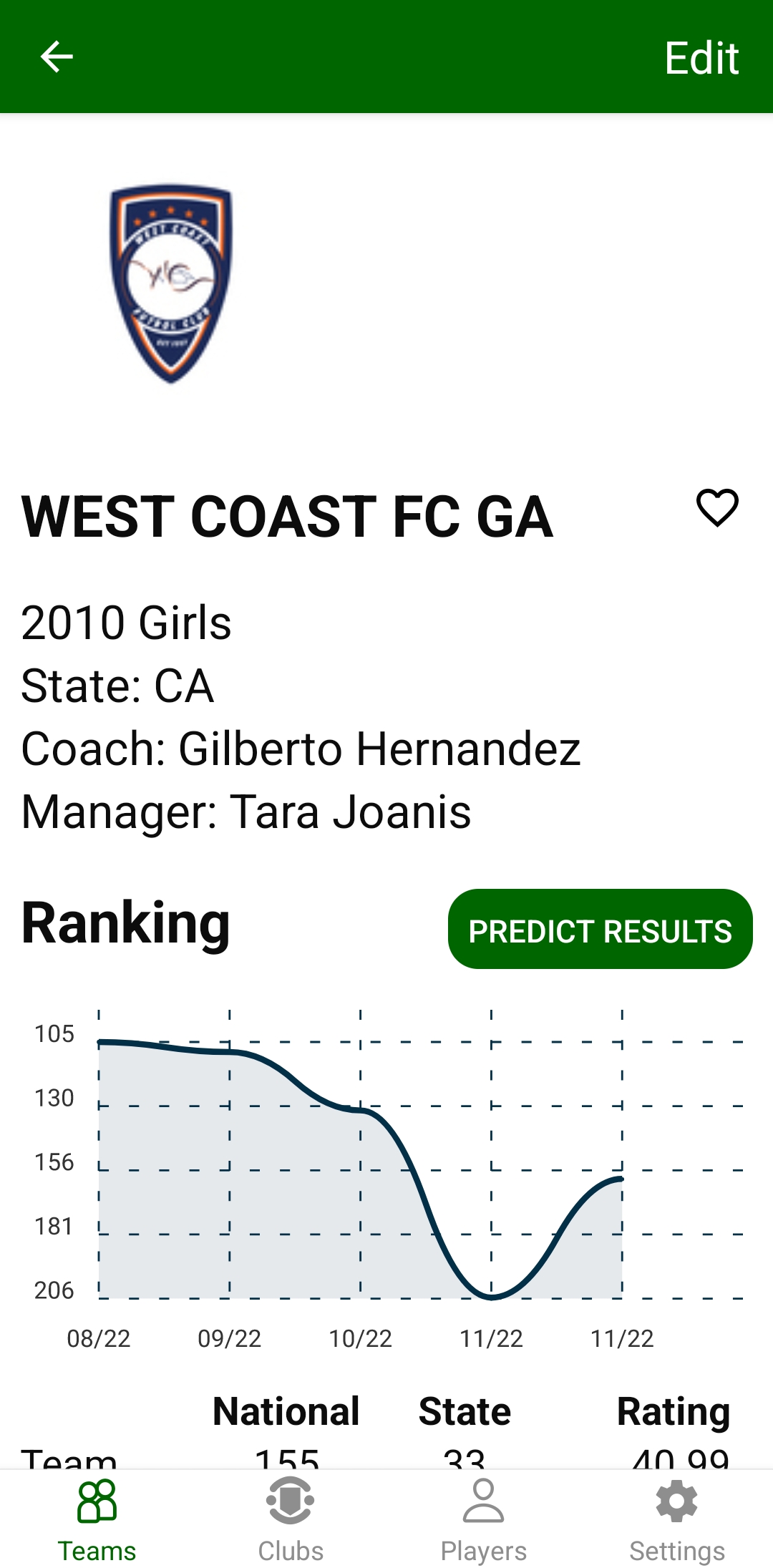Tap the State column header

tap(465, 1411)
